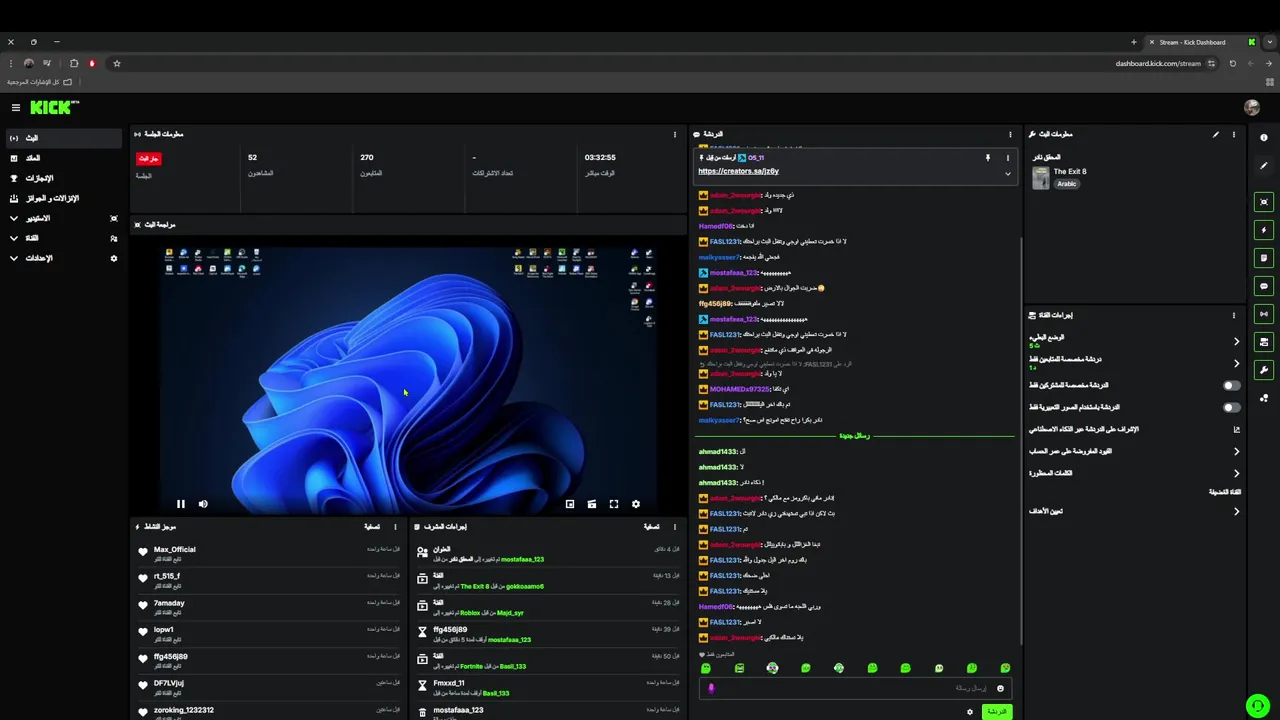Switch to the Stream - Kick Dashboard browser tab
The width and height of the screenshot is (1280, 720).
1202,42
